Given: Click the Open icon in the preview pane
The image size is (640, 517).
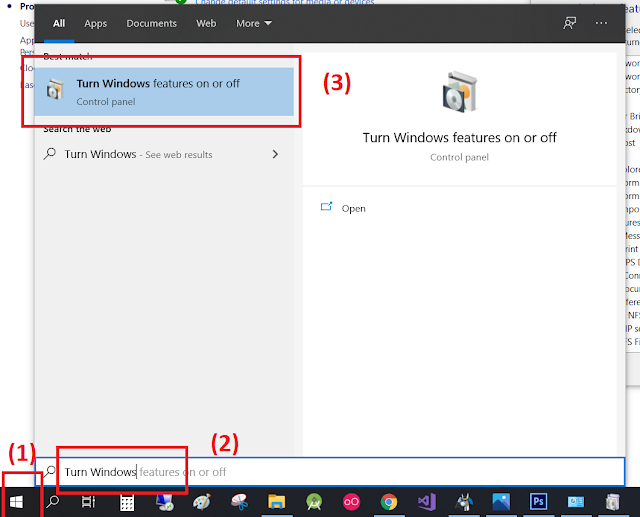Looking at the screenshot, I should click(x=327, y=207).
